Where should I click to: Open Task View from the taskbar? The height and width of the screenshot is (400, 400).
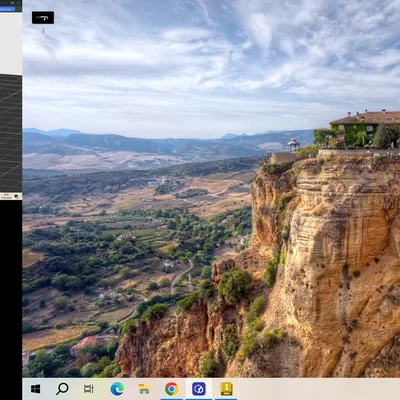[x=89, y=389]
